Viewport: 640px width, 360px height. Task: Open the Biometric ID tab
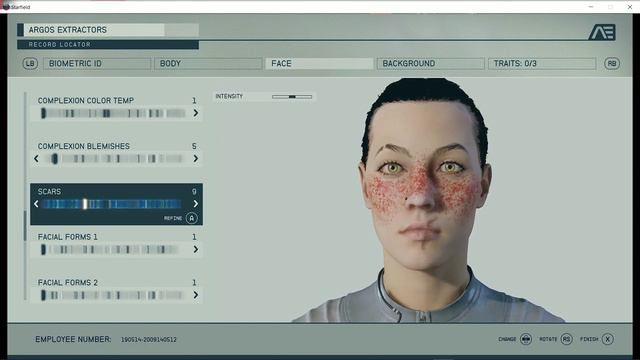click(97, 63)
